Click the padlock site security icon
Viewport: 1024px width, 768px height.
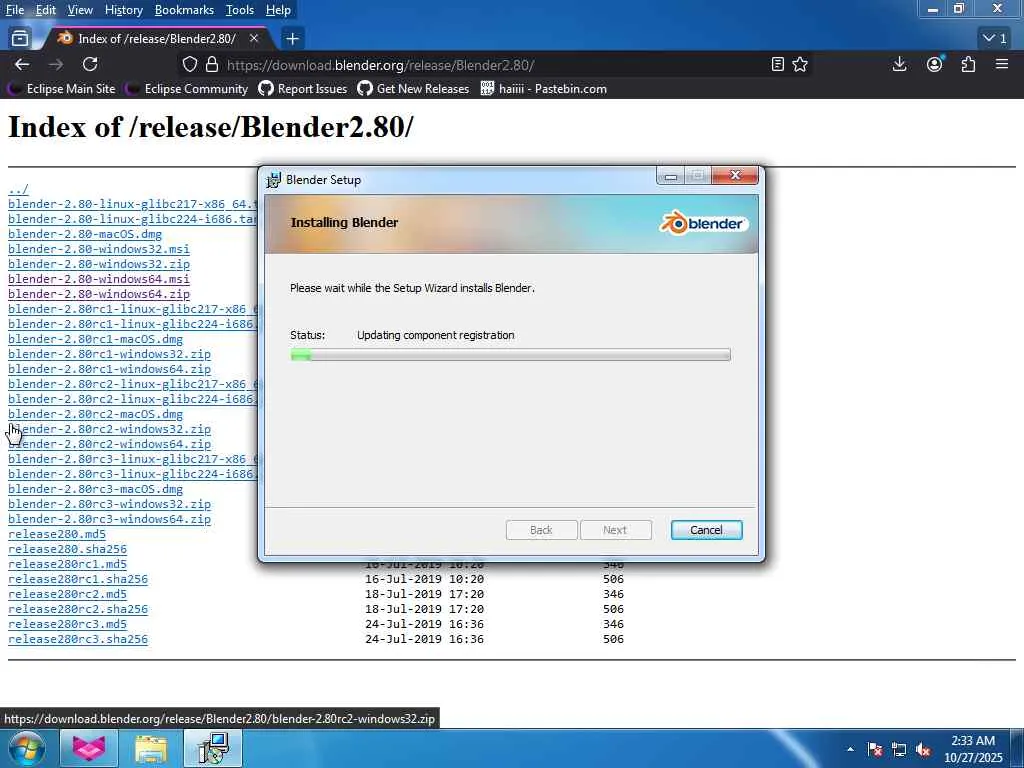pyautogui.click(x=212, y=64)
